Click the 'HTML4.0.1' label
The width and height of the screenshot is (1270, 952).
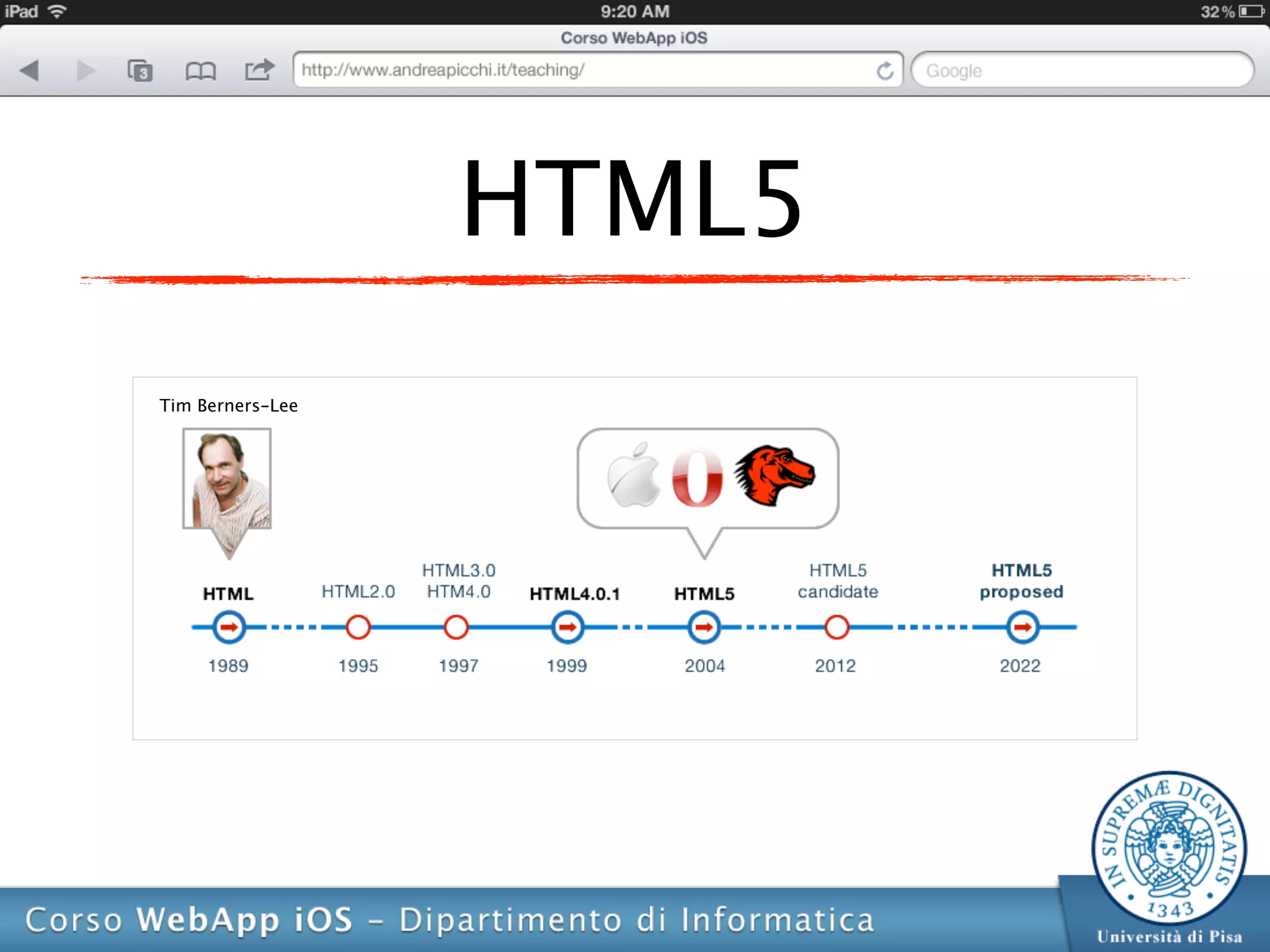574,594
